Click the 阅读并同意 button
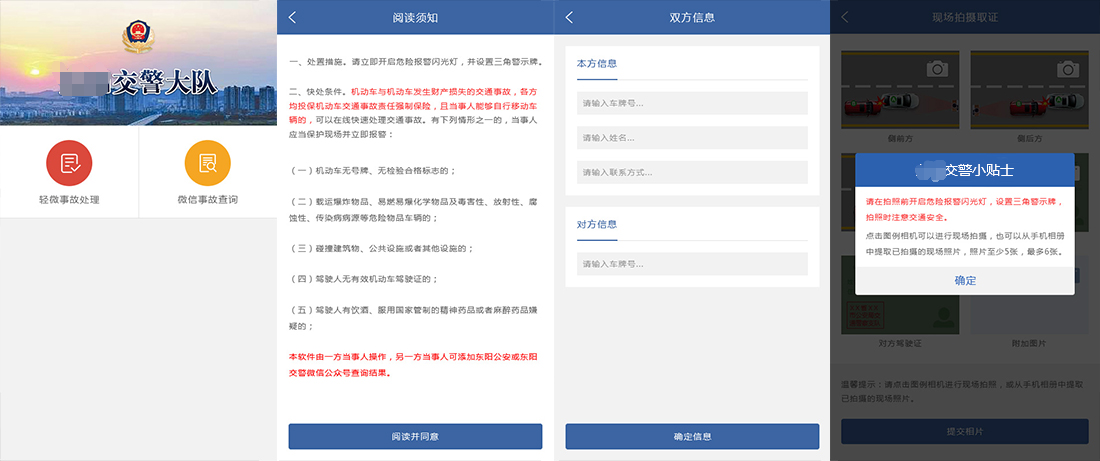This screenshot has height=461, width=1100. coord(415,436)
